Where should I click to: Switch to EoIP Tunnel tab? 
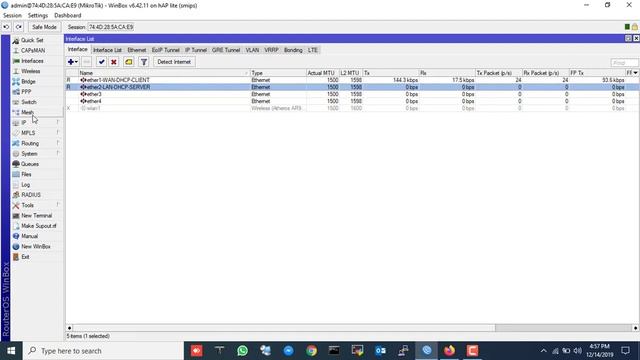(166, 50)
